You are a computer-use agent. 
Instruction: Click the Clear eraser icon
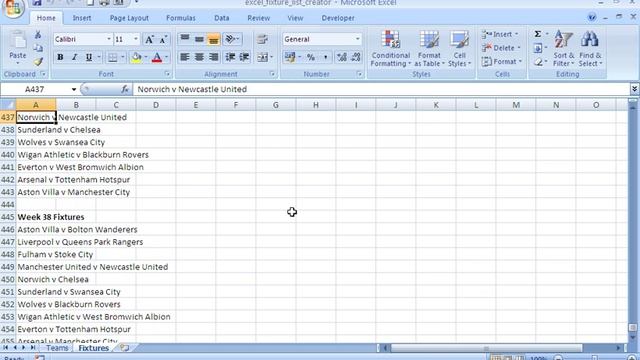click(538, 62)
